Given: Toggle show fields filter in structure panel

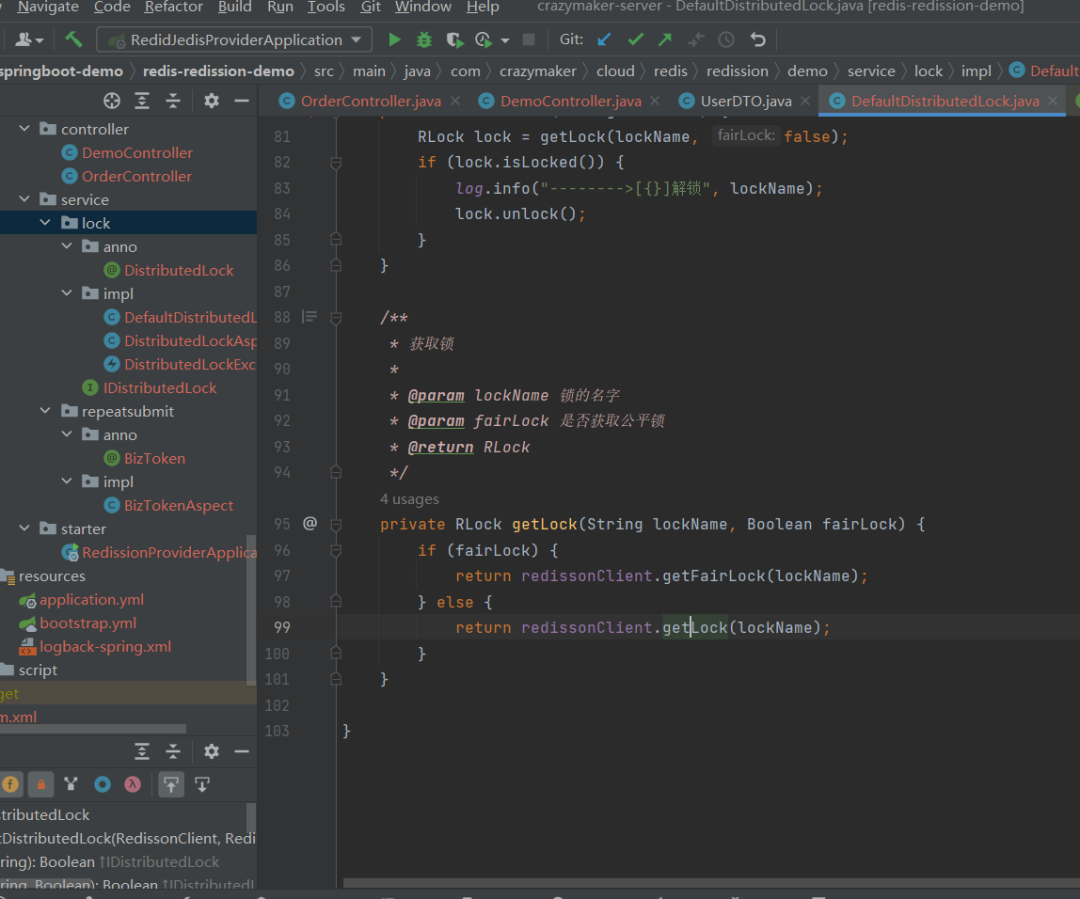Looking at the screenshot, I should pos(10,784).
